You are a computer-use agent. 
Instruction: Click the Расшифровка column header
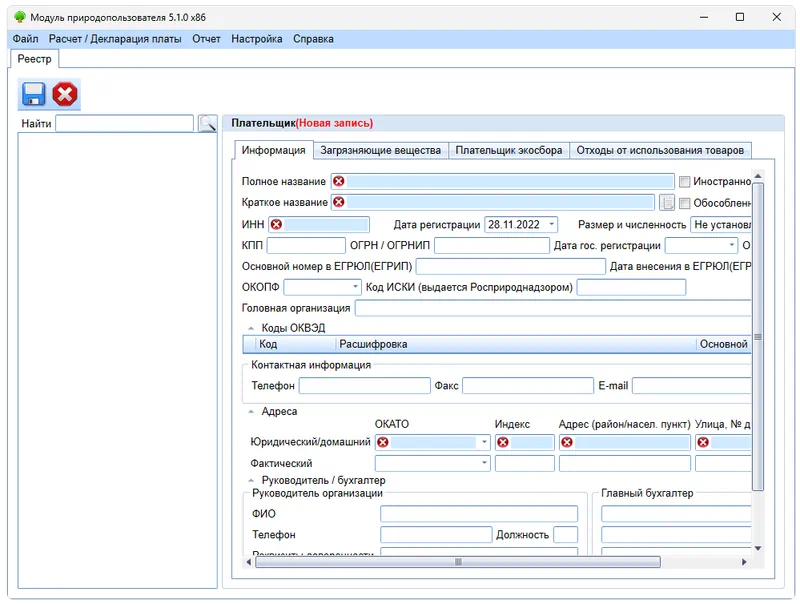click(515, 344)
